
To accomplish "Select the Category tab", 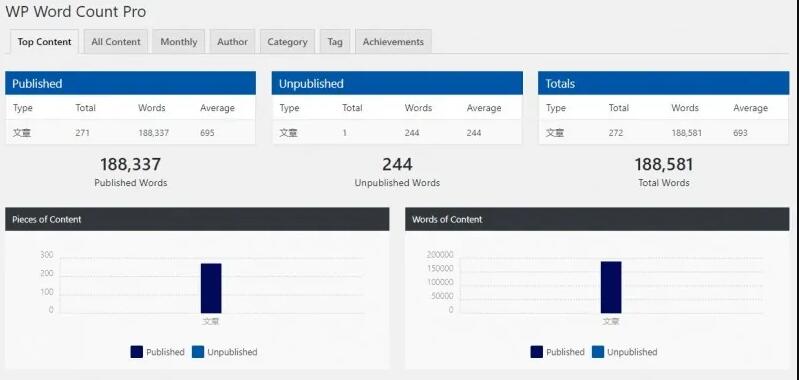I will coord(287,42).
